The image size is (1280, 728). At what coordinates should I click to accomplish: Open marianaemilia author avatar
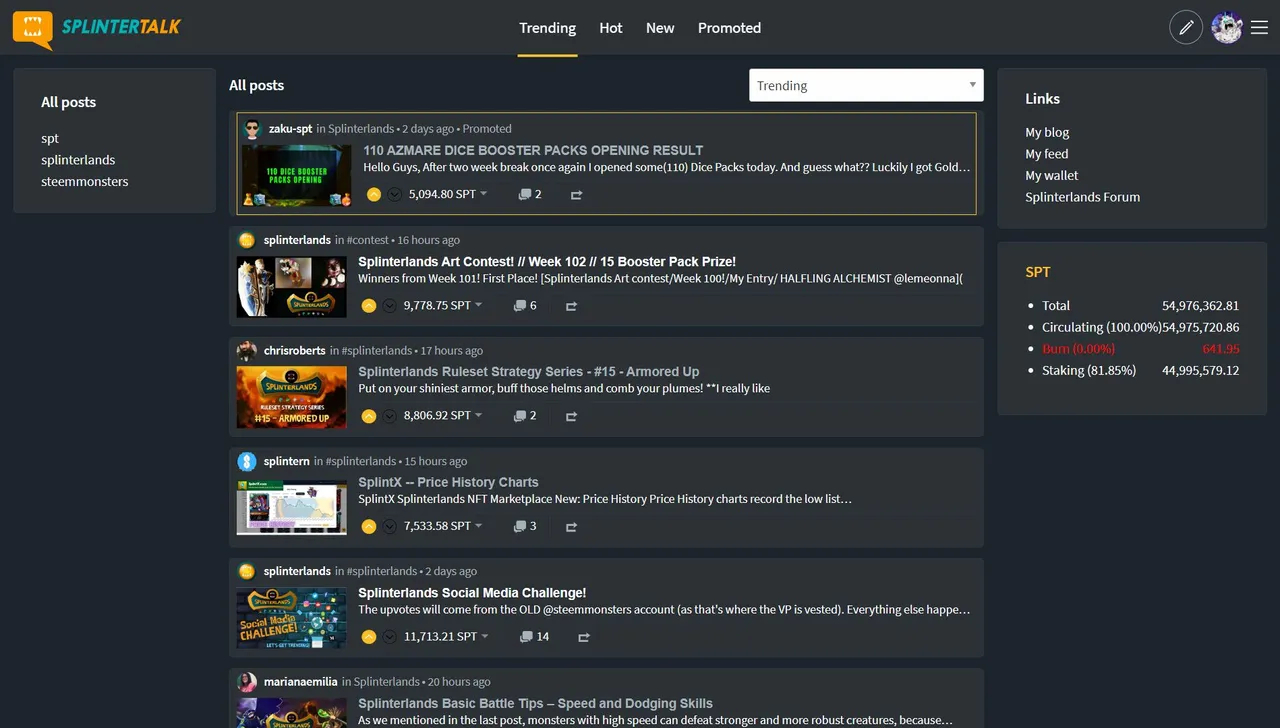[247, 682]
